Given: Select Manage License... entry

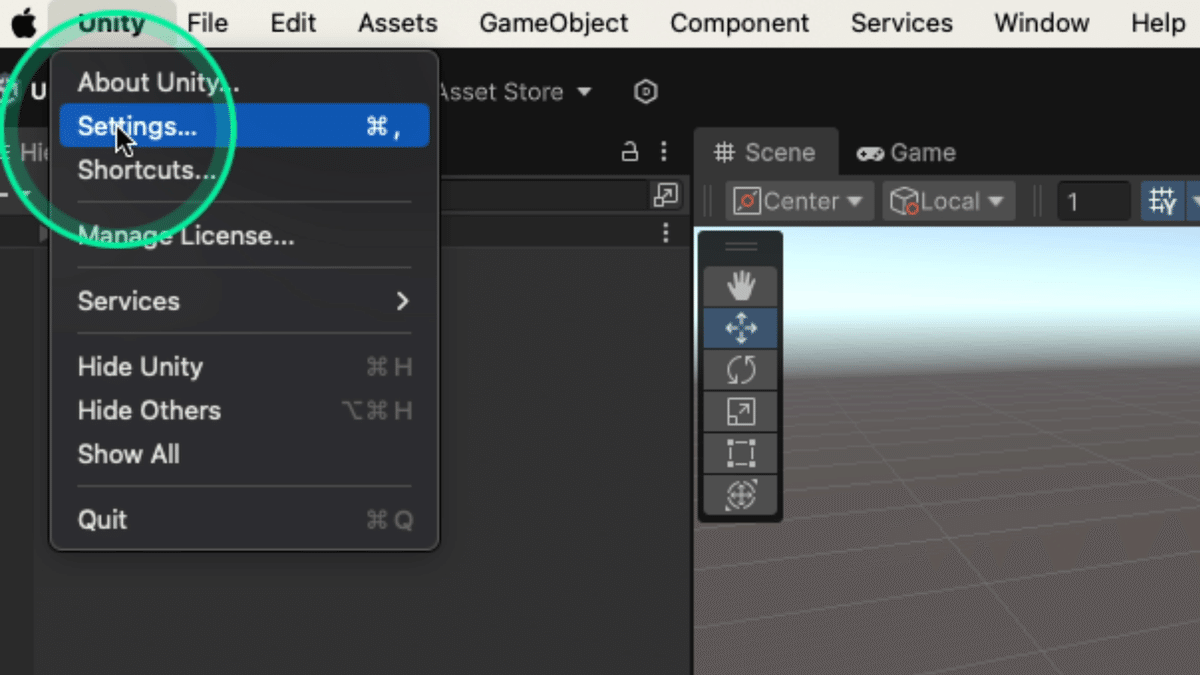Looking at the screenshot, I should point(244,236).
